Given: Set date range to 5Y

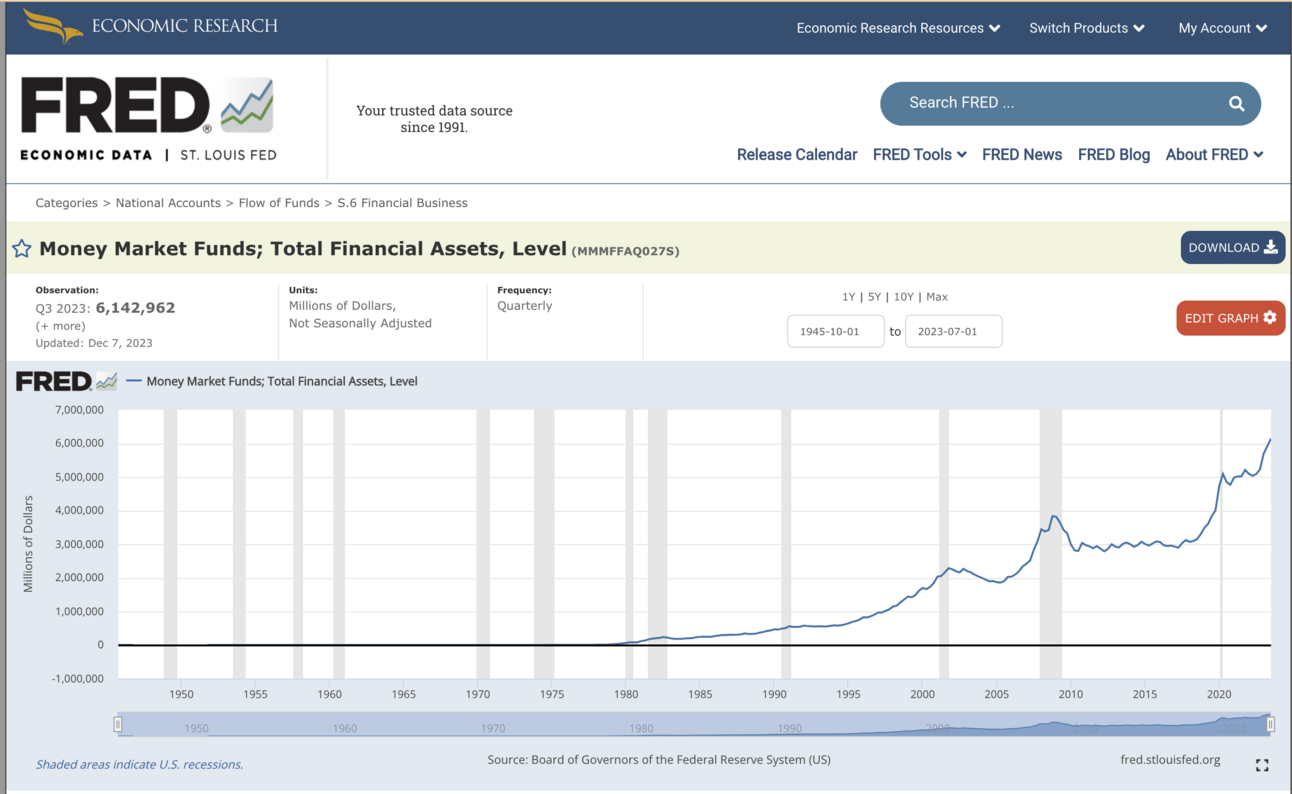Looking at the screenshot, I should click(x=874, y=297).
